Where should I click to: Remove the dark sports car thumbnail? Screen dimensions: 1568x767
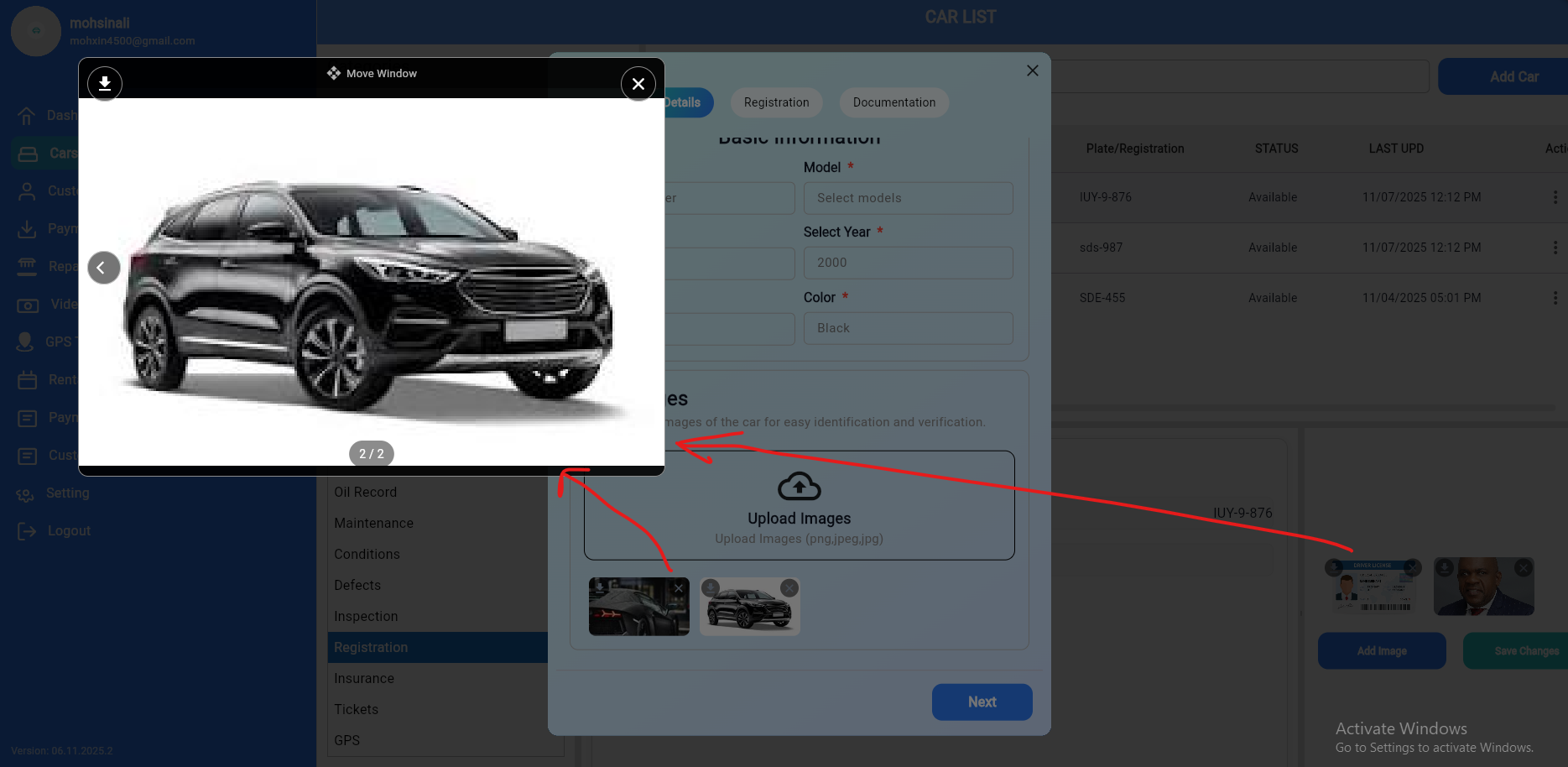678,588
